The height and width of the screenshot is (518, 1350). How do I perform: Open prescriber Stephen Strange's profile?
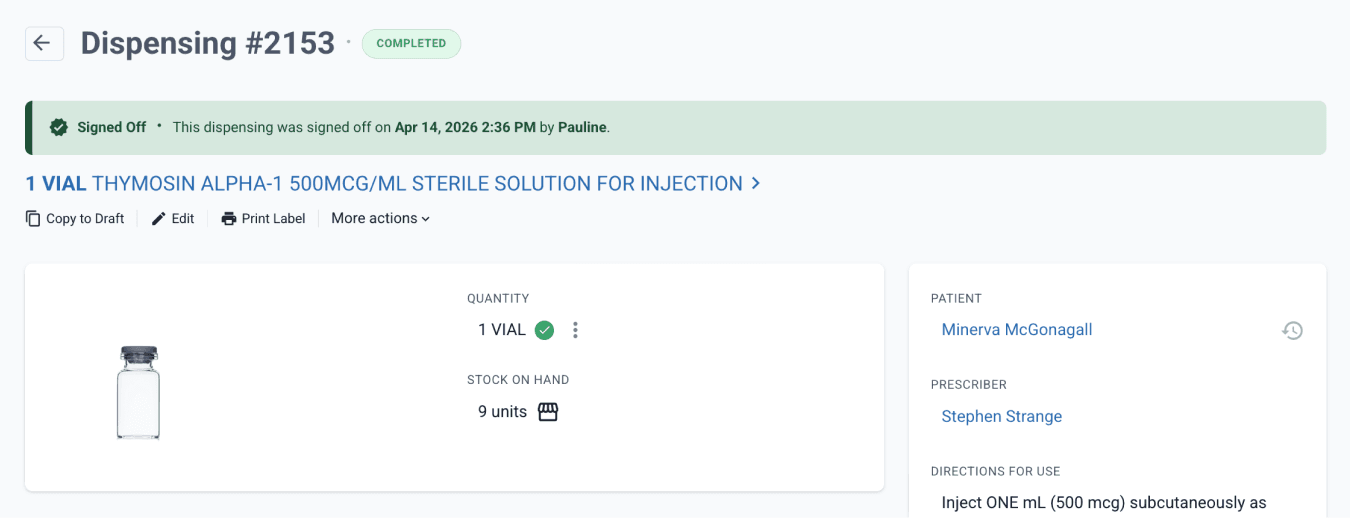[x=1002, y=416]
